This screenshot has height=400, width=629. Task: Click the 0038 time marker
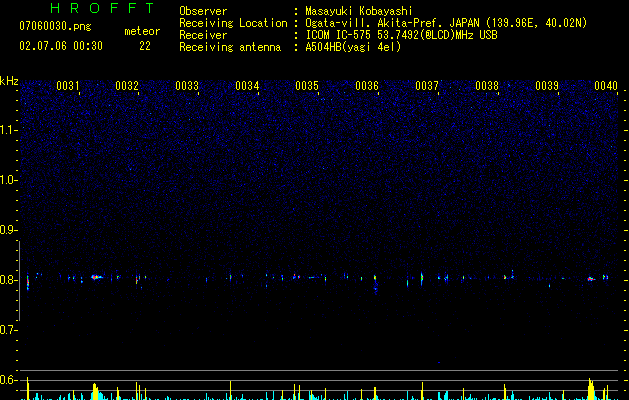point(487,85)
